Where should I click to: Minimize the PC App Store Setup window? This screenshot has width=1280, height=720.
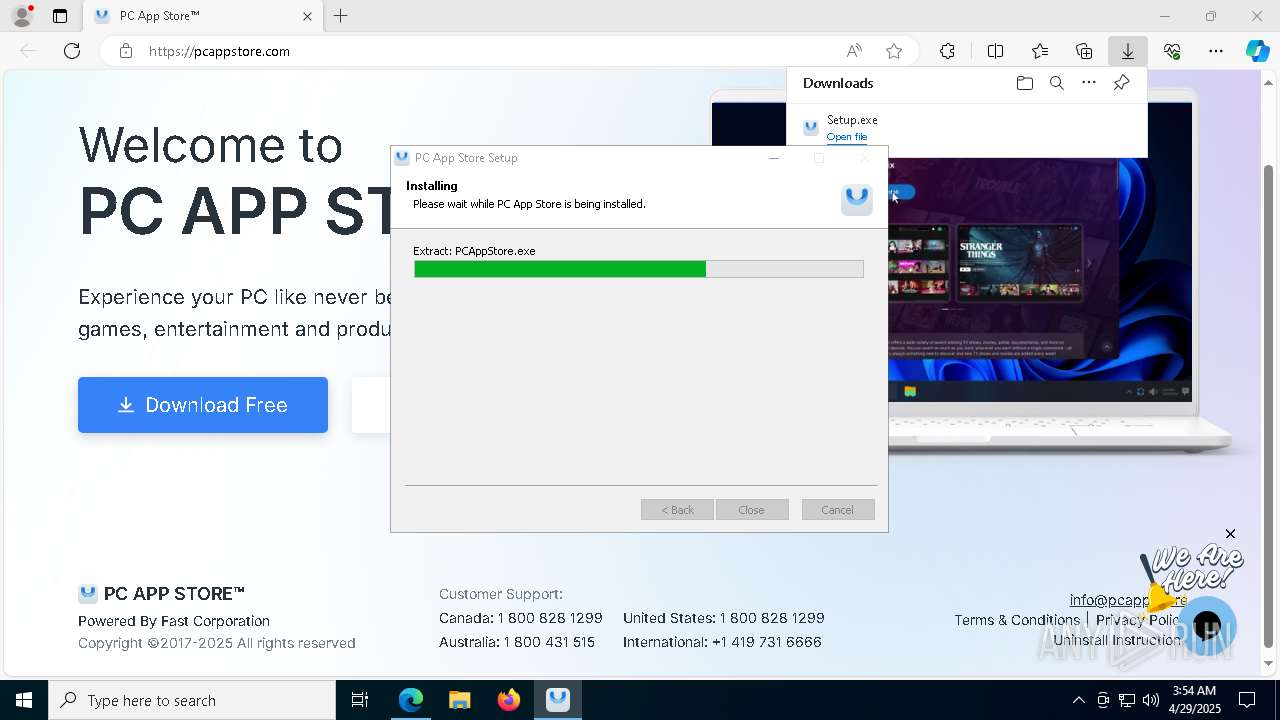pyautogui.click(x=774, y=158)
